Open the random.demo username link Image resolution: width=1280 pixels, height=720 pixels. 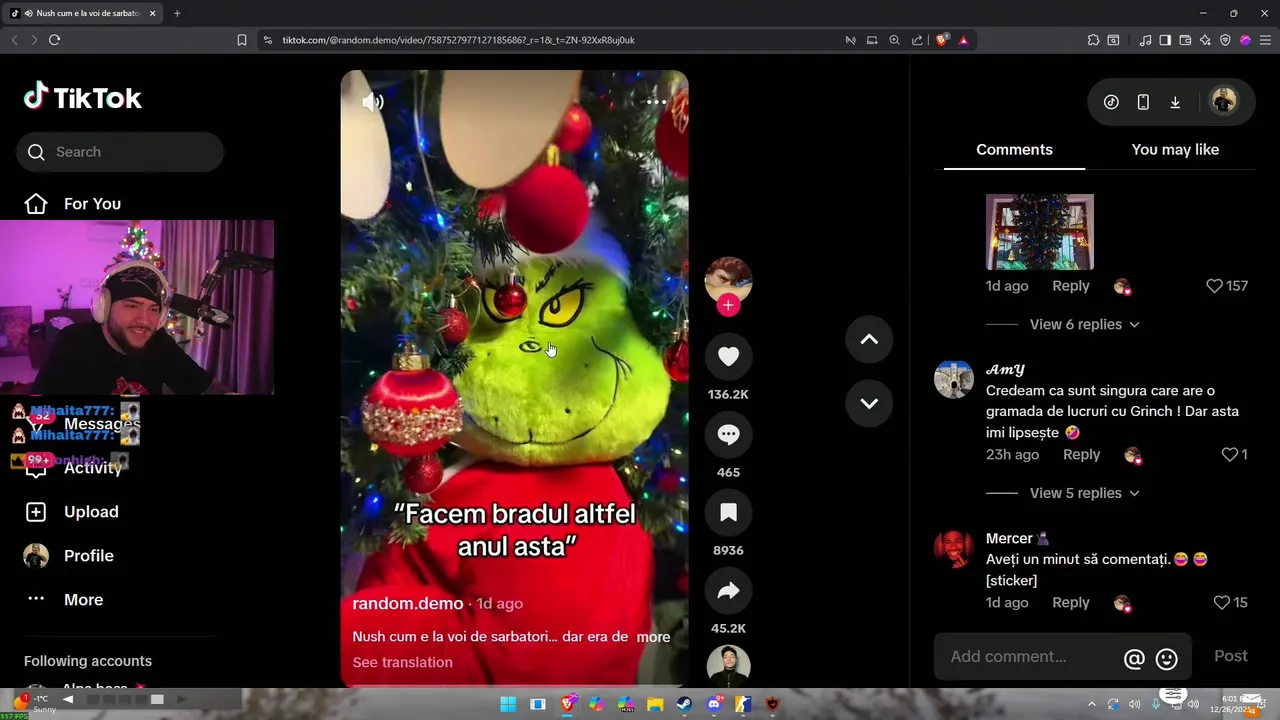pyautogui.click(x=407, y=603)
